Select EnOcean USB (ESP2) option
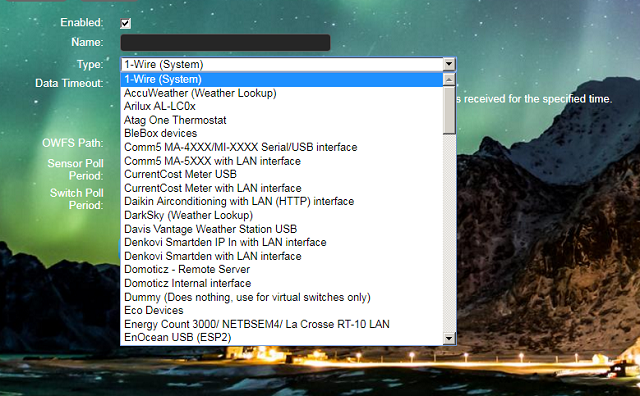This screenshot has height=396, width=640. pos(282,338)
